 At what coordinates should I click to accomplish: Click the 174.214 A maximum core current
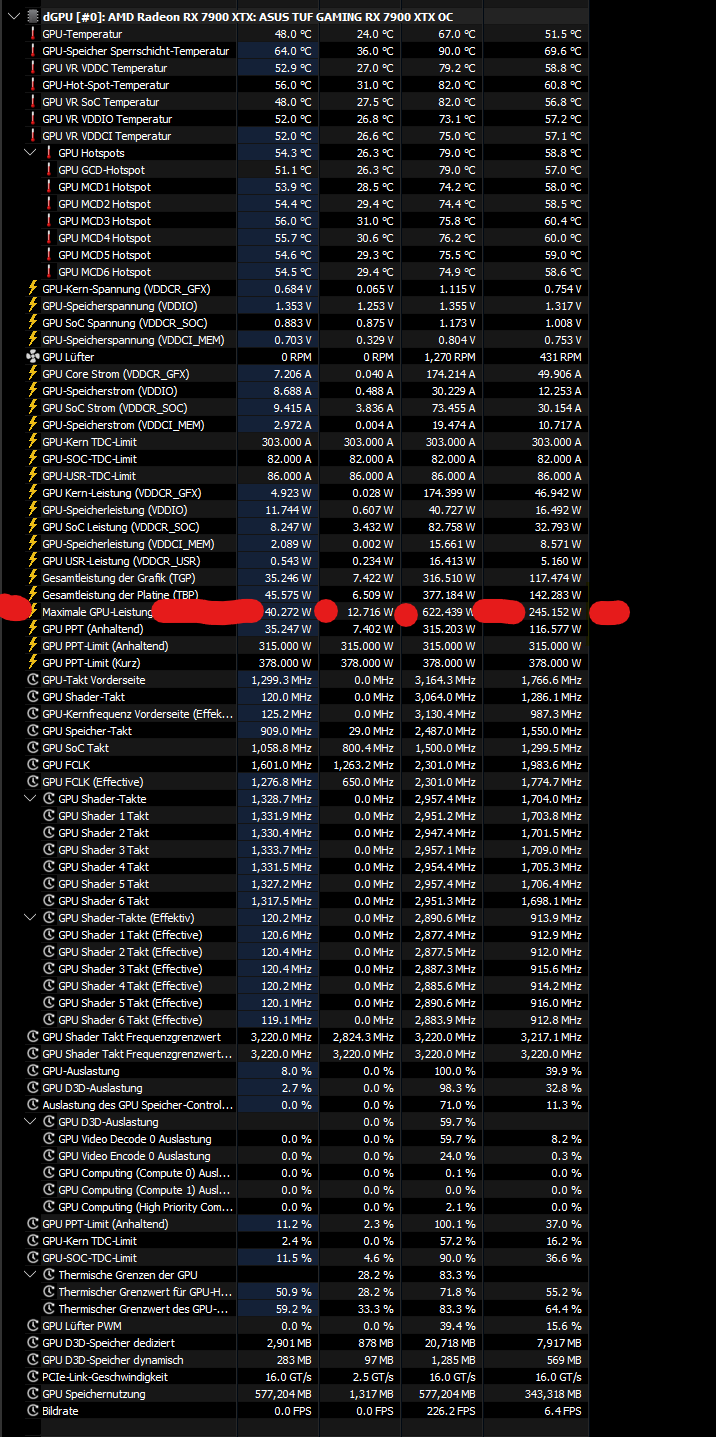[448, 374]
